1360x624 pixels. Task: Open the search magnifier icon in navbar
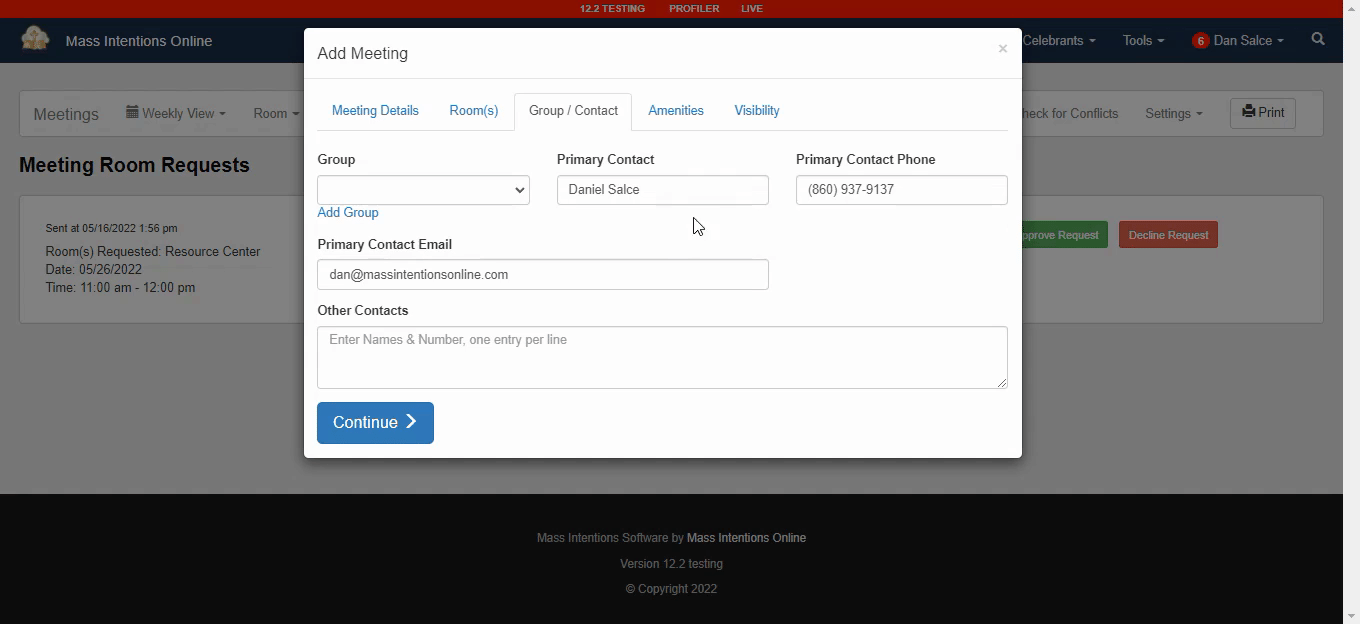tap(1318, 40)
